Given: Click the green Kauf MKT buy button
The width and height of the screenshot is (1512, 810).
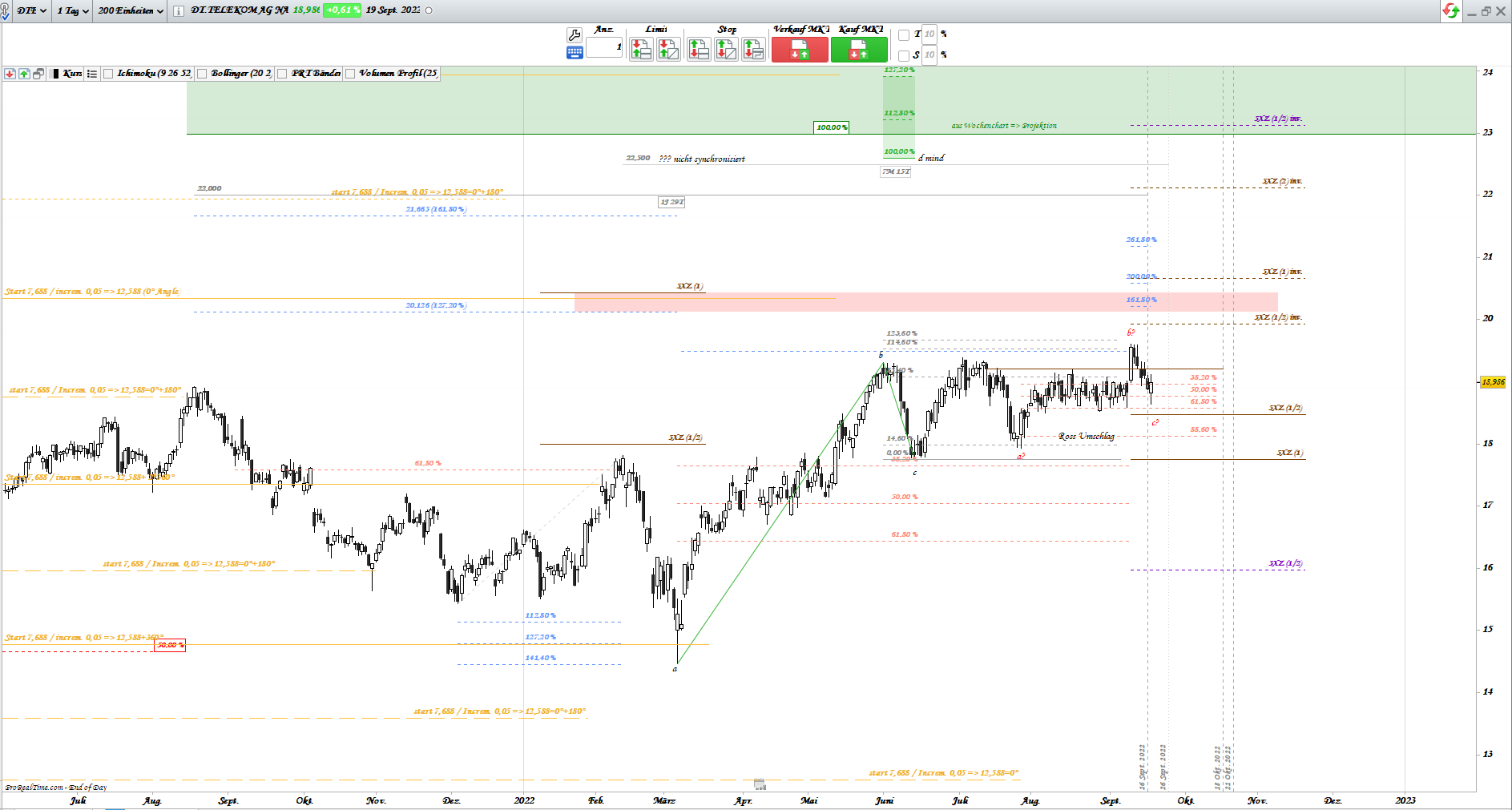Looking at the screenshot, I should [x=859, y=50].
